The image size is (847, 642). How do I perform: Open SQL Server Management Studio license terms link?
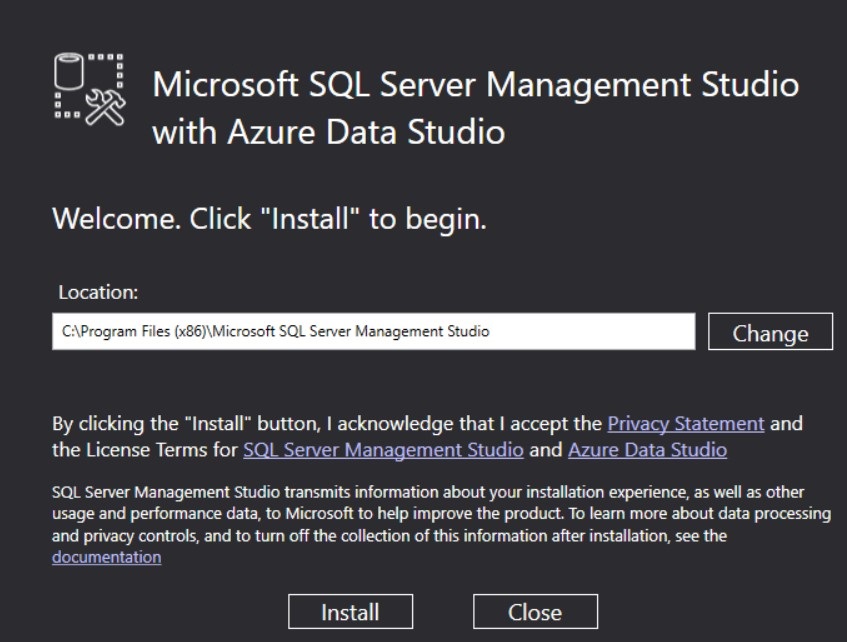coord(383,450)
